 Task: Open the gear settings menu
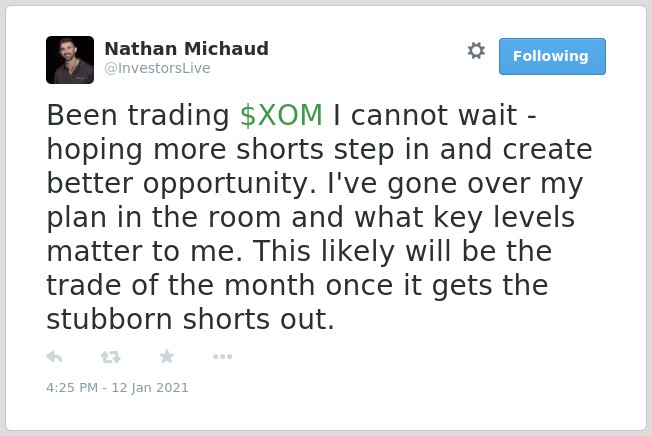(x=476, y=51)
